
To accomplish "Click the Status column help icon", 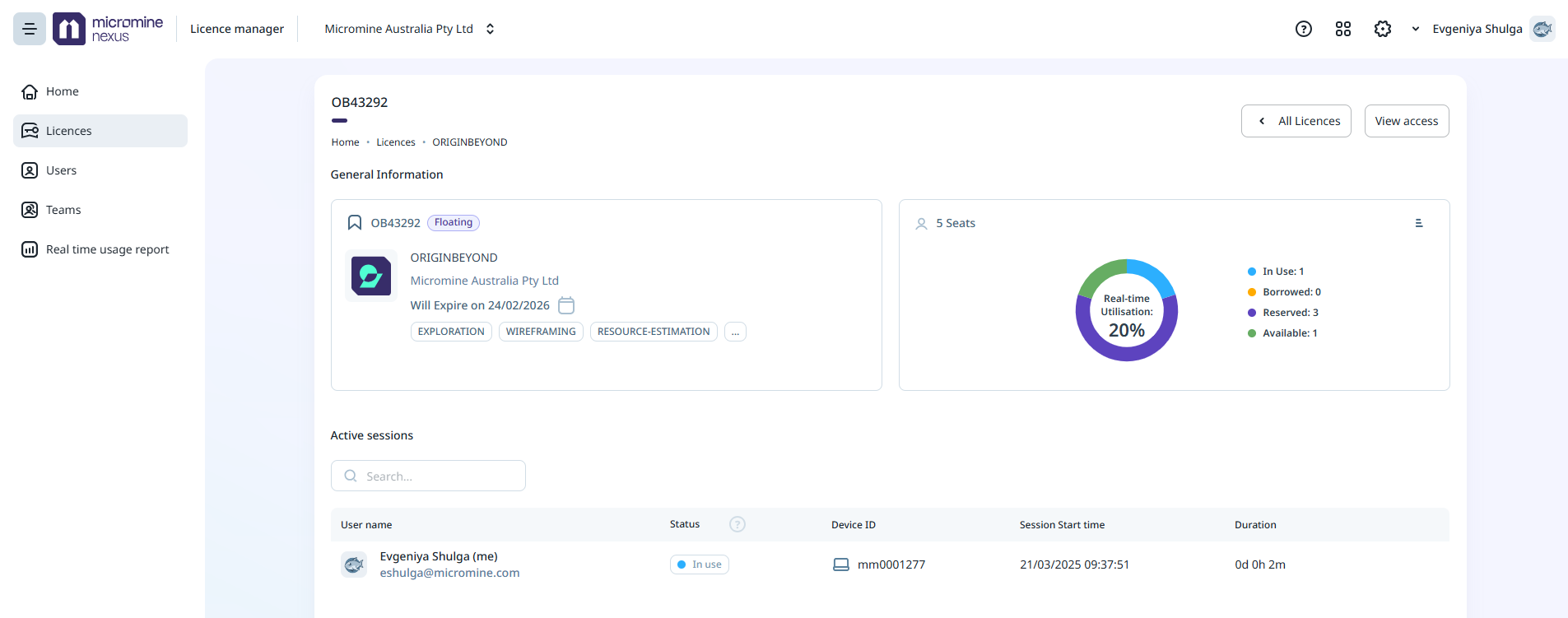I will 737,524.
